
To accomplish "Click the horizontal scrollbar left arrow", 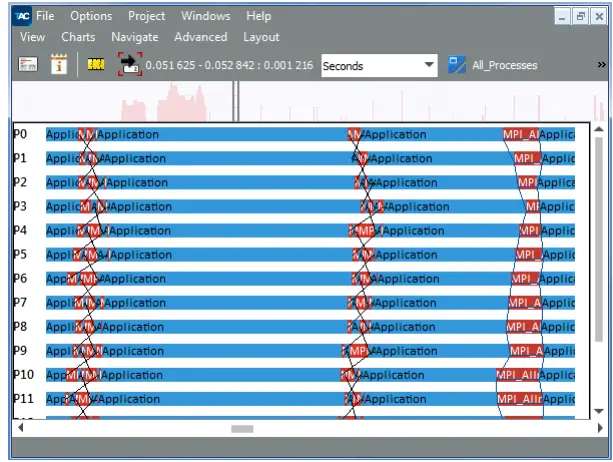I will (x=21, y=428).
